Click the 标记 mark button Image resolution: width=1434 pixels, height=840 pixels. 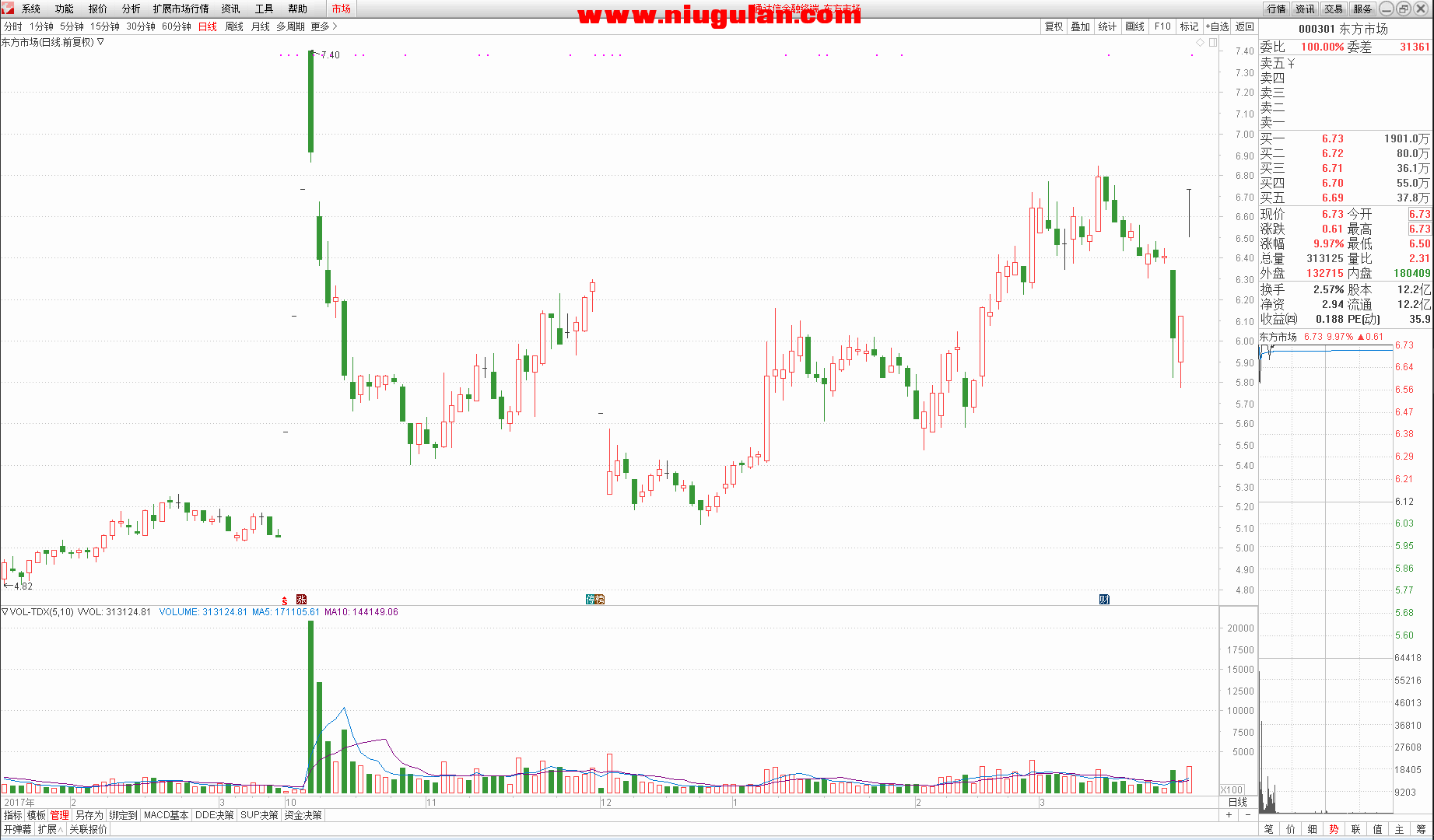click(1190, 26)
